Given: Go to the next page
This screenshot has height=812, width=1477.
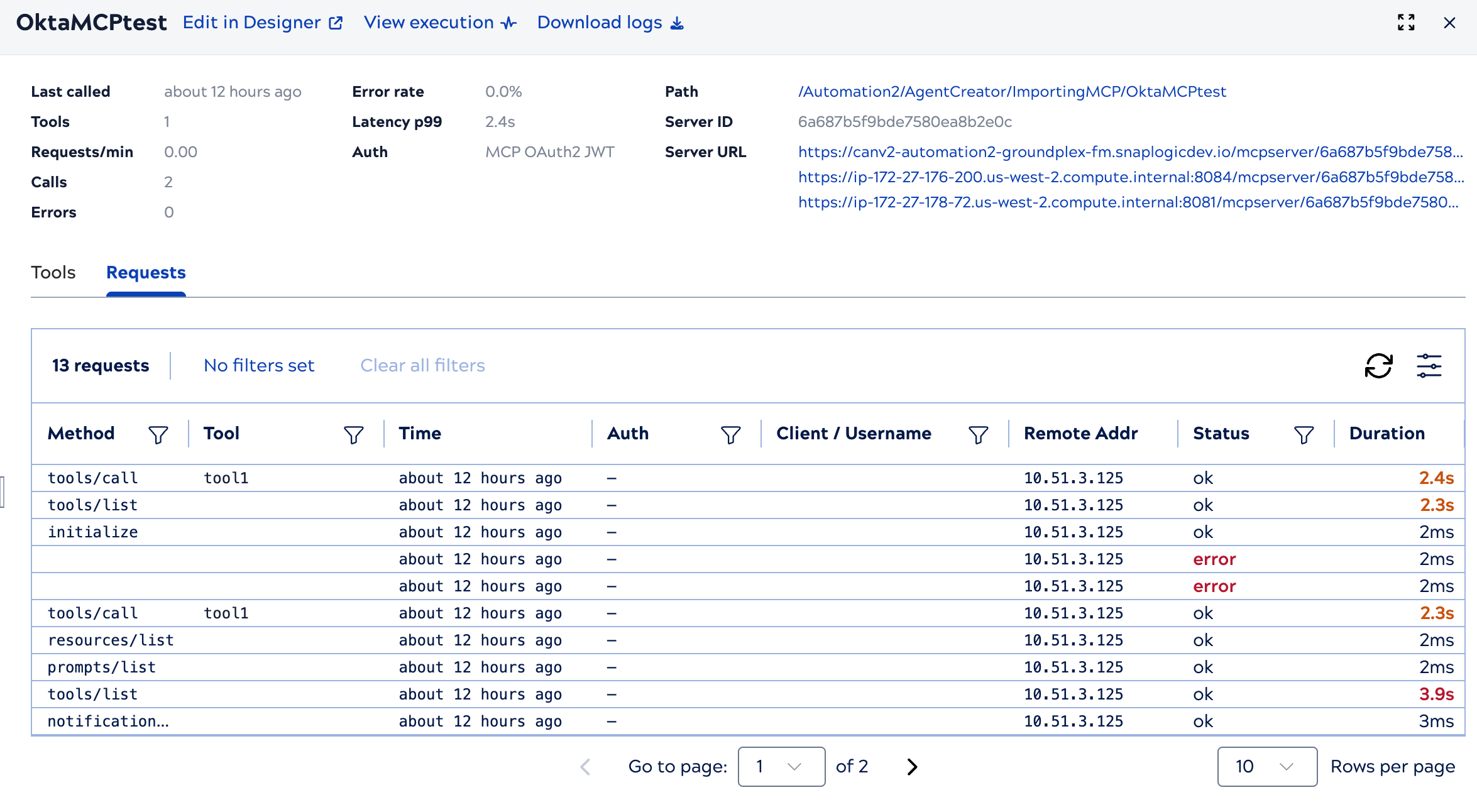Looking at the screenshot, I should pyautogui.click(x=913, y=767).
